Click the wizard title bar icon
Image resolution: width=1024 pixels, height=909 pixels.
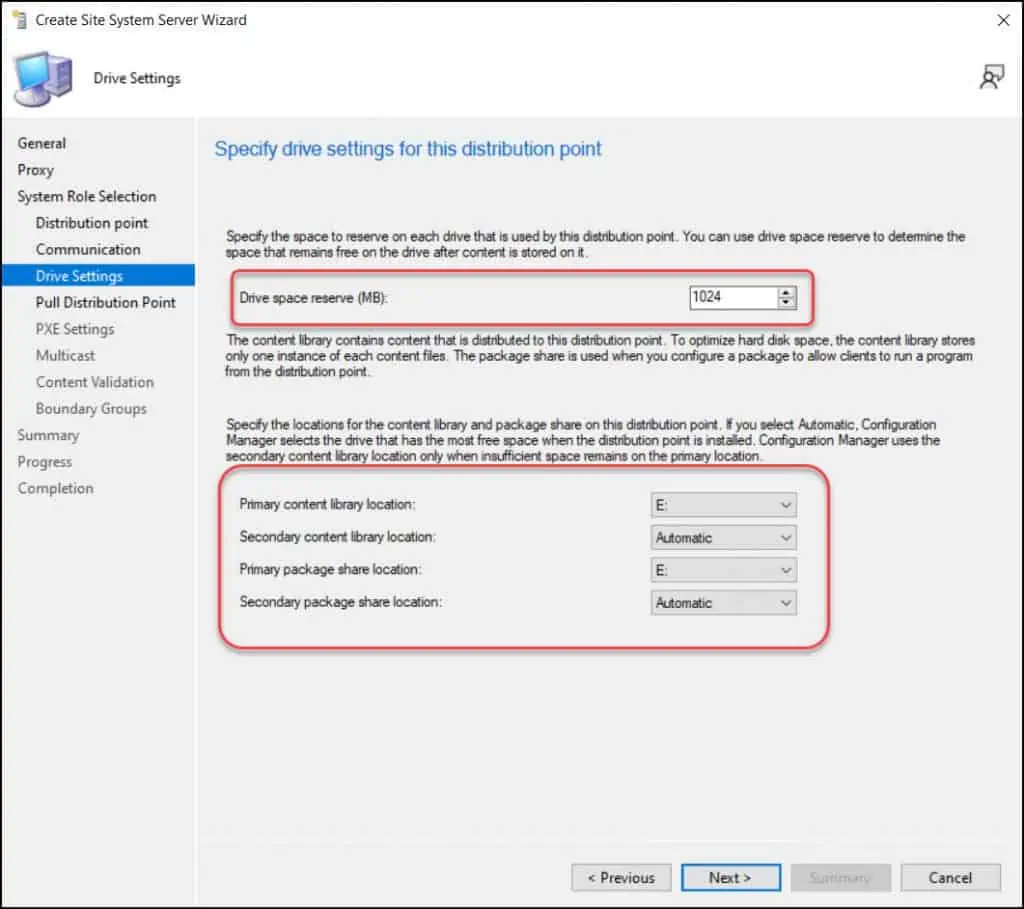pos(20,19)
